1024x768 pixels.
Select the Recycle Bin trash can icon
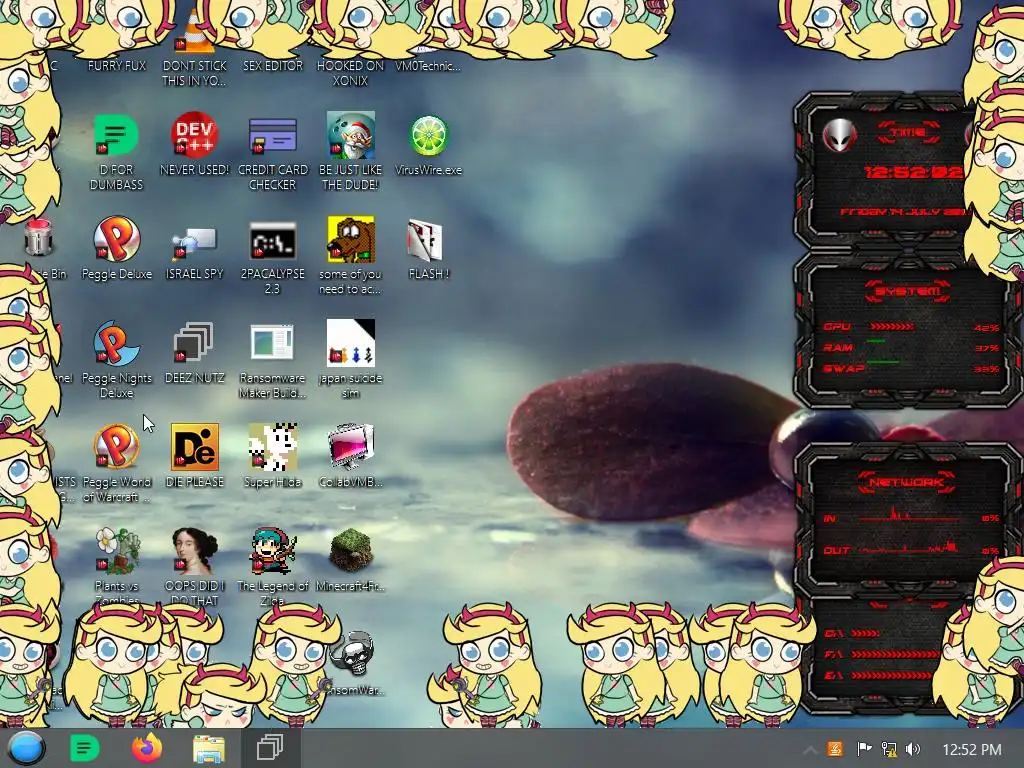(38, 238)
